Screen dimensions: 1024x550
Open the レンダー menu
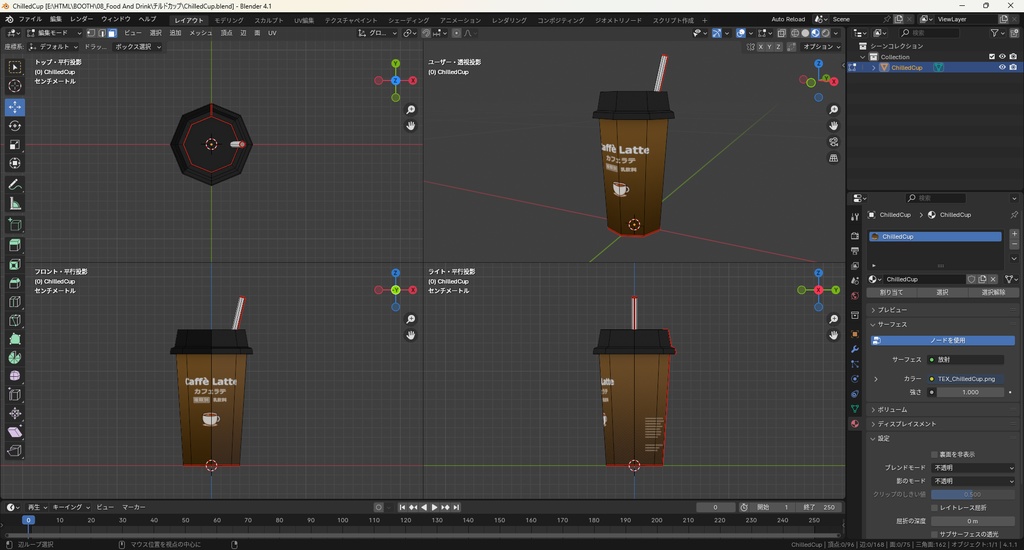pyautogui.click(x=81, y=19)
